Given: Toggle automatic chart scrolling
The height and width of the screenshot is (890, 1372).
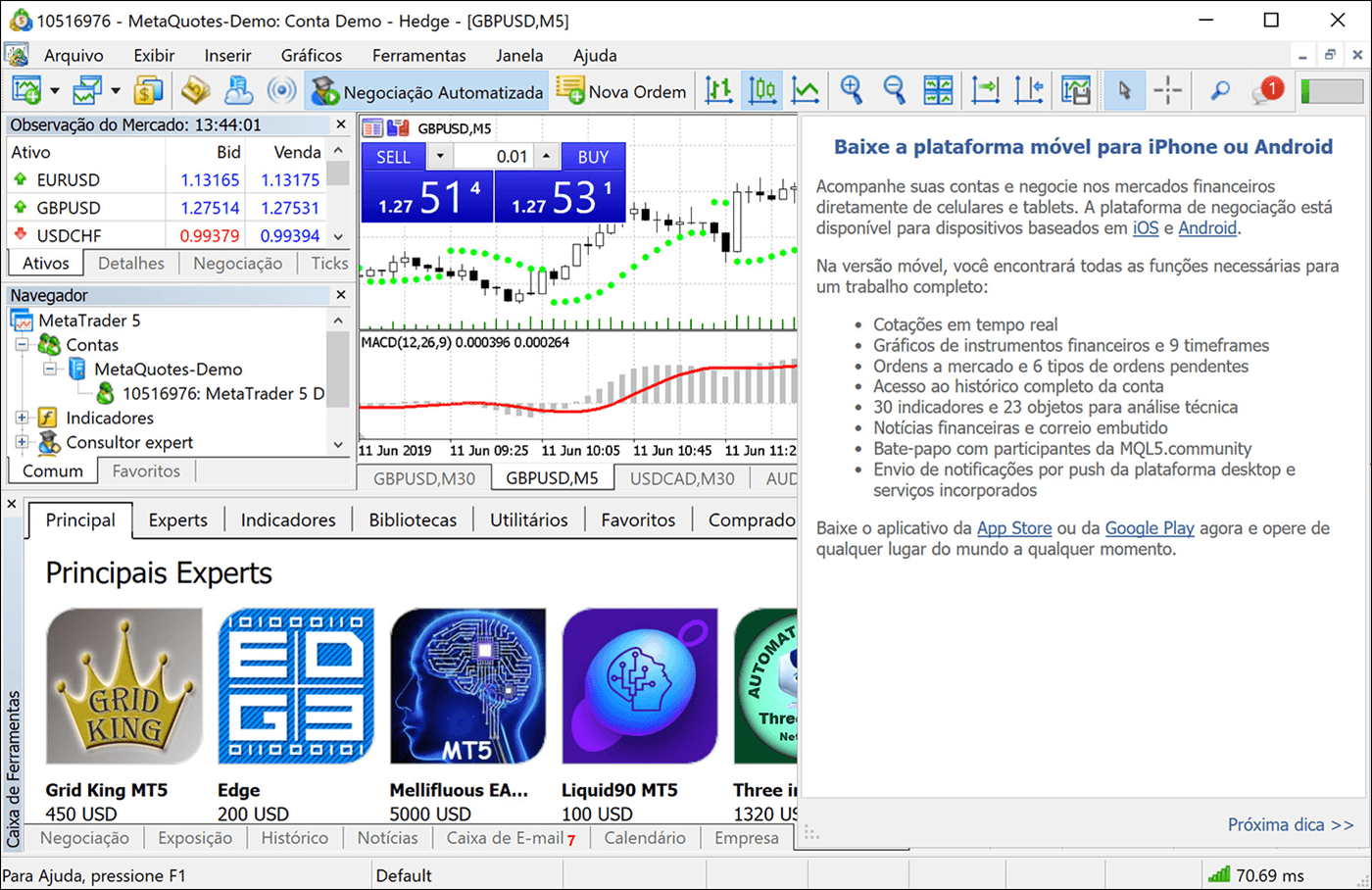Looking at the screenshot, I should pyautogui.click(x=986, y=90).
